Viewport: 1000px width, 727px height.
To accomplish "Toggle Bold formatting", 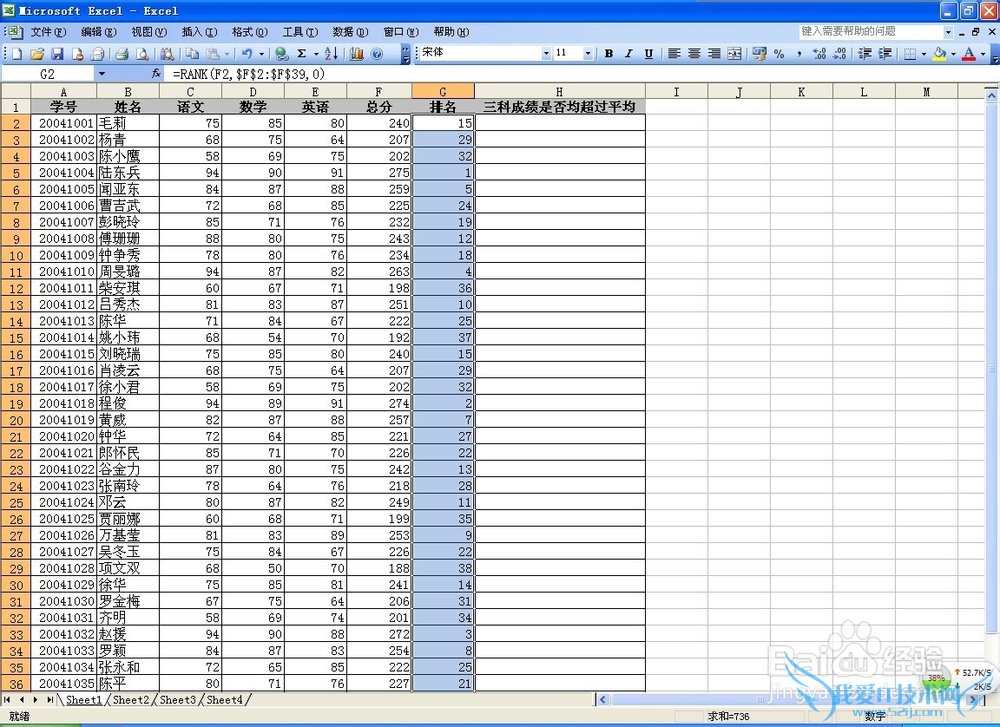I will coord(608,54).
